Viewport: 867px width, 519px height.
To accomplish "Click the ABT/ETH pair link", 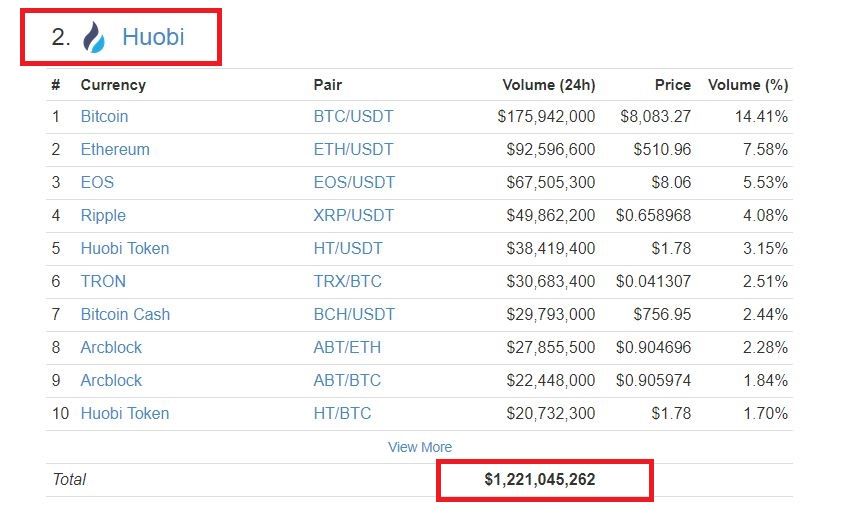I will [x=347, y=347].
